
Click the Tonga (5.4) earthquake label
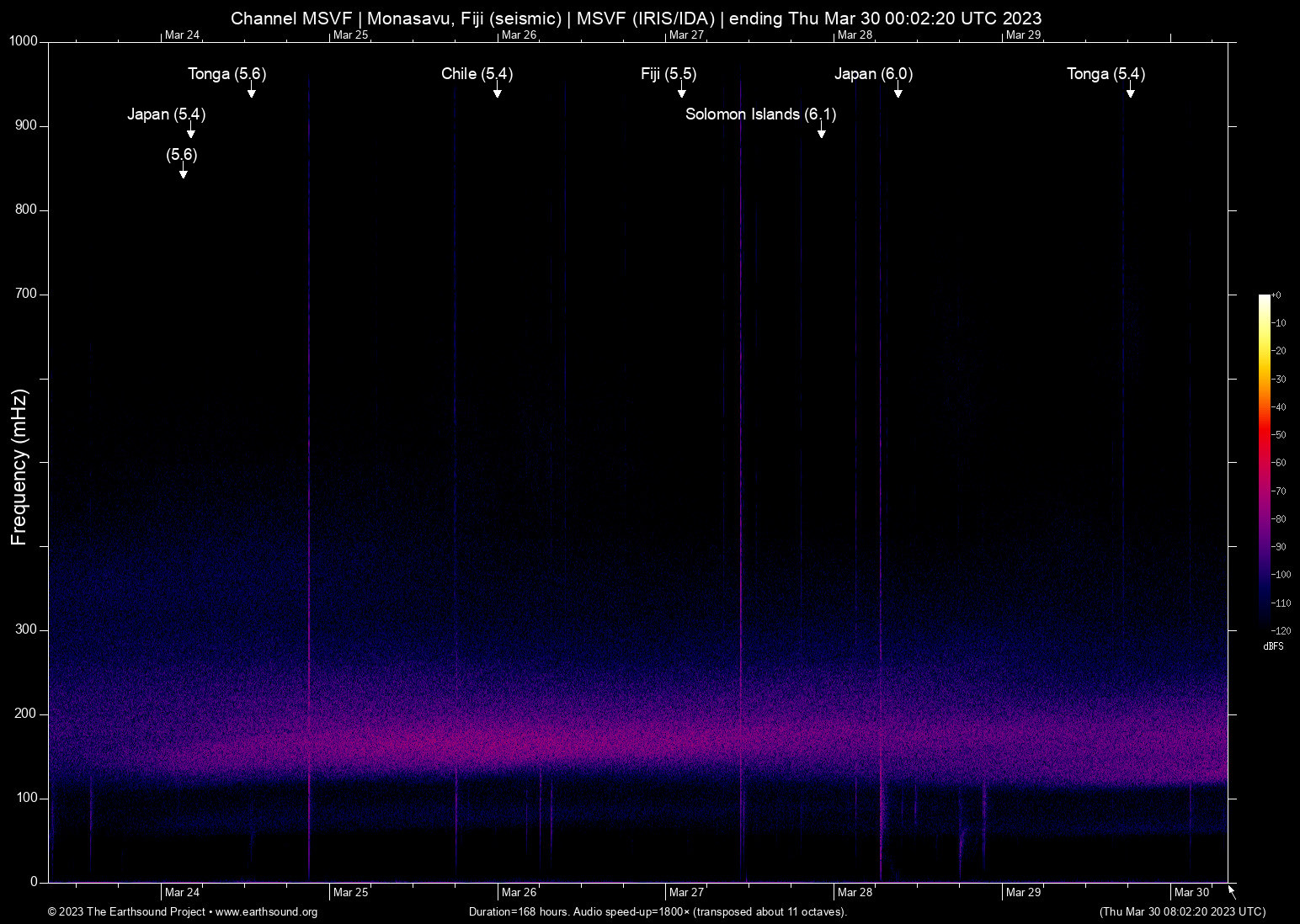1106,74
